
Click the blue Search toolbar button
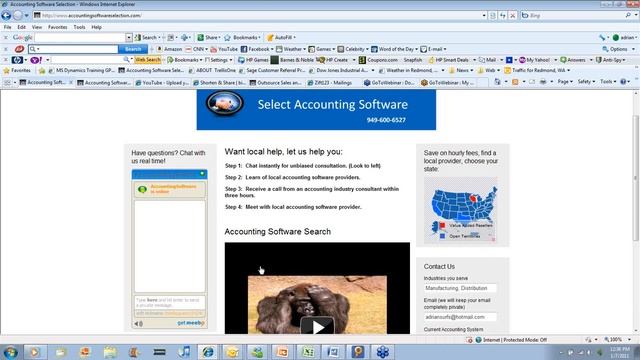coord(133,49)
